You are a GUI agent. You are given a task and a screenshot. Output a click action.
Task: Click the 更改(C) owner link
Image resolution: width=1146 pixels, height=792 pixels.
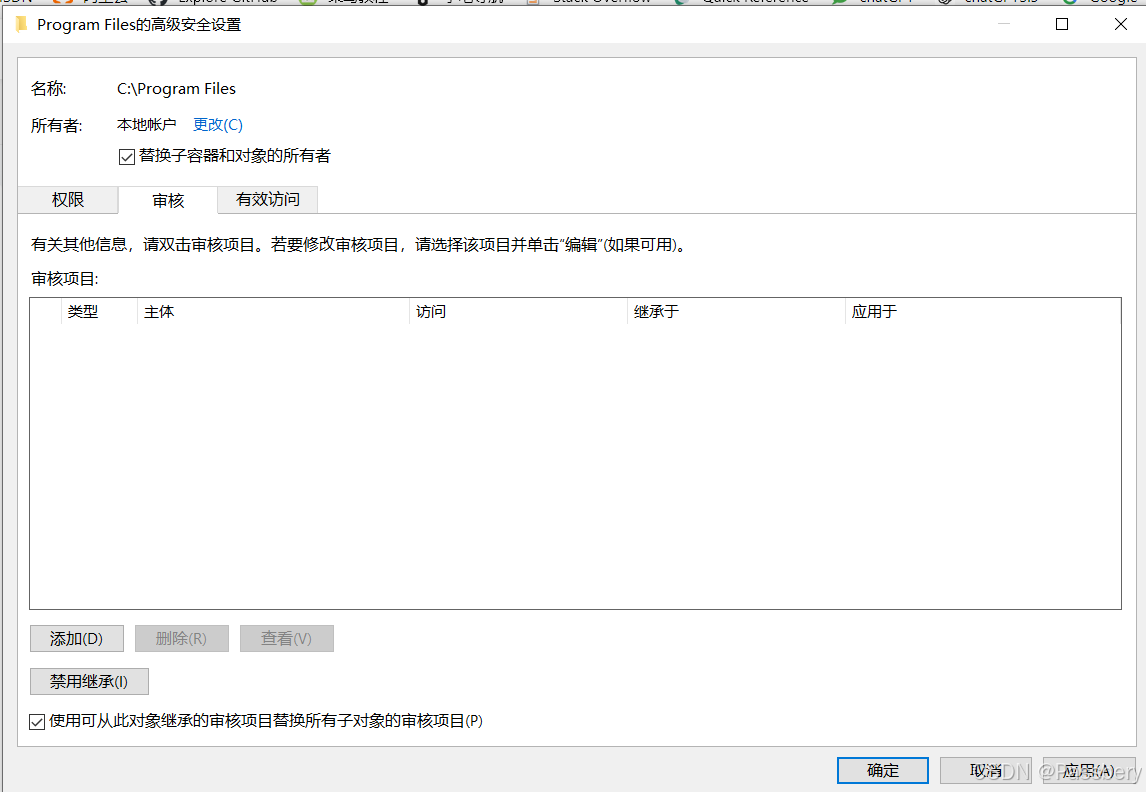[218, 125]
